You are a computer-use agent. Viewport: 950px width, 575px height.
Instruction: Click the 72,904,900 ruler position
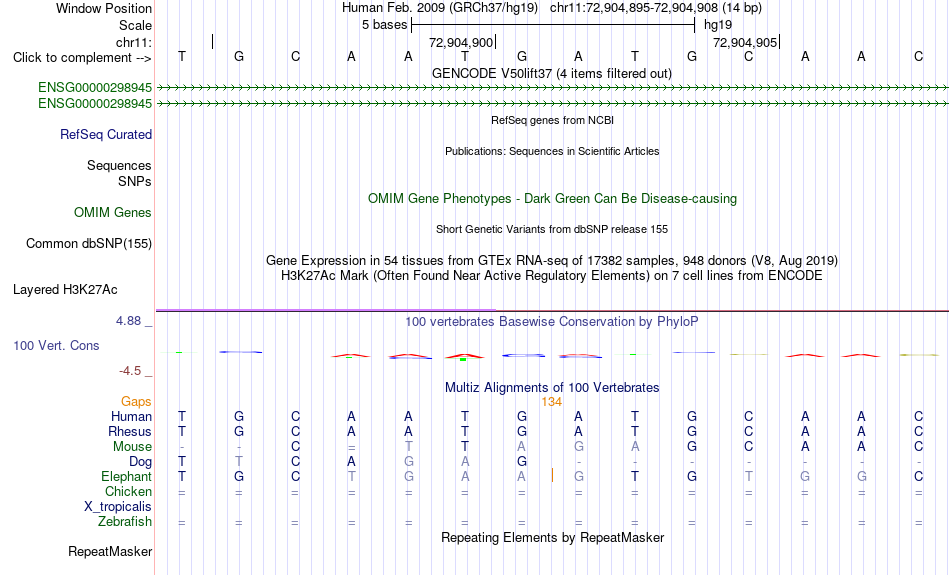(x=461, y=42)
